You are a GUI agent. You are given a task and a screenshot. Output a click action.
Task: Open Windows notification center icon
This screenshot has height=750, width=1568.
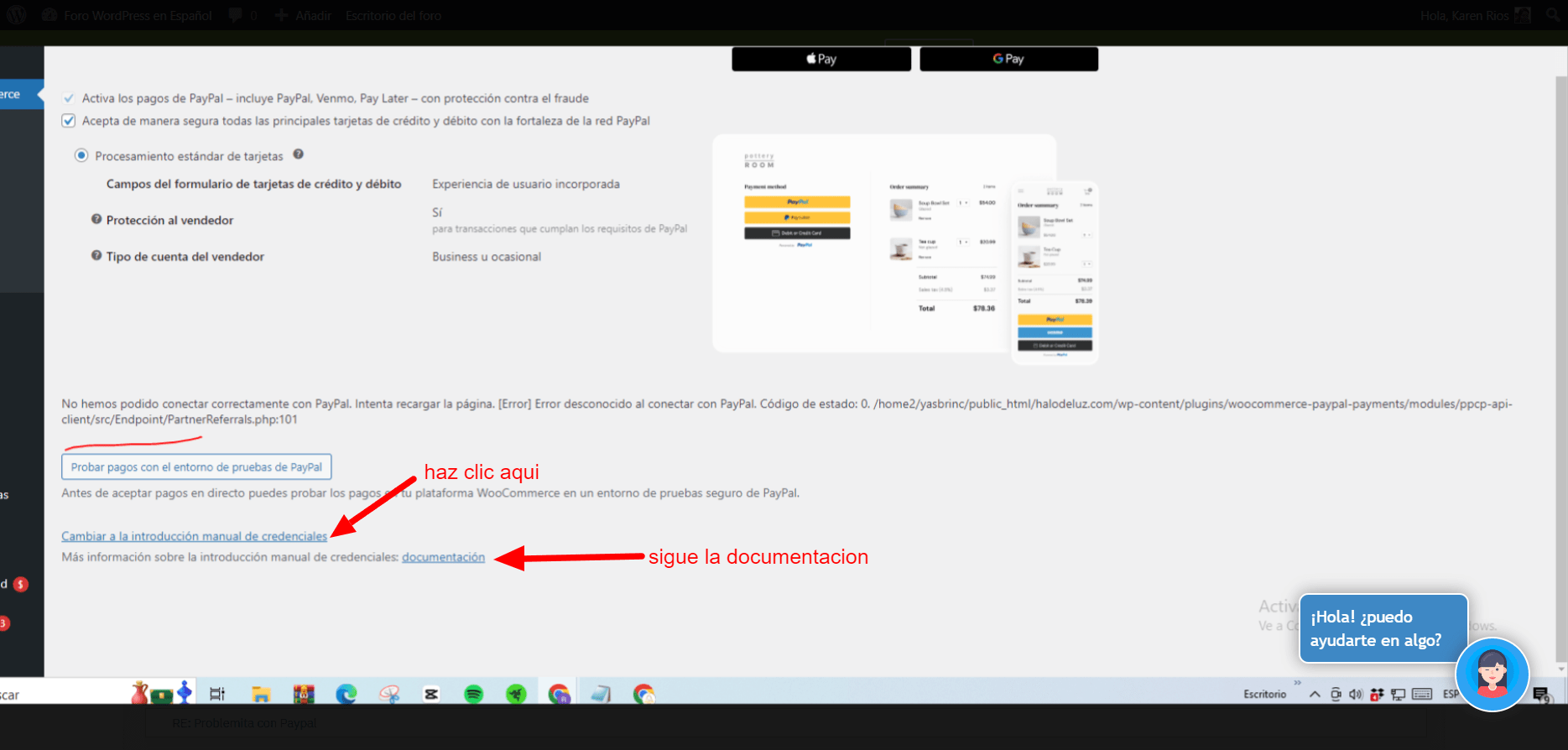tap(1541, 695)
